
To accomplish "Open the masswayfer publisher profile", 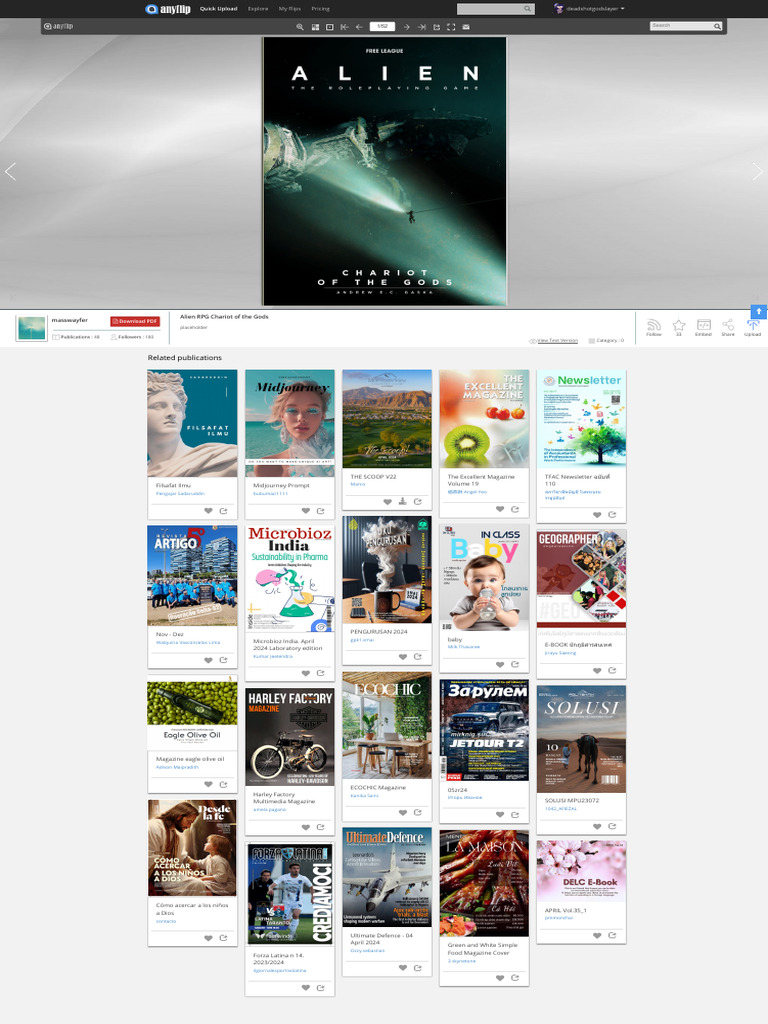I will (69, 320).
